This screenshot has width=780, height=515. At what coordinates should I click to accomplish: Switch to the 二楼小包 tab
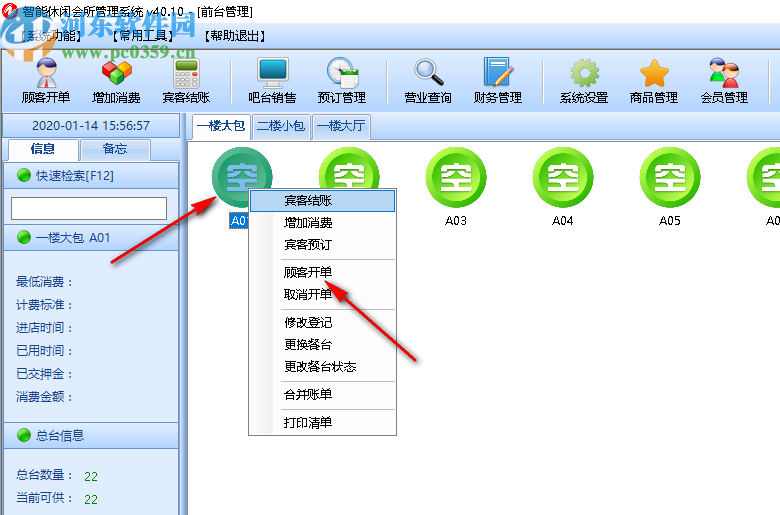(281, 126)
